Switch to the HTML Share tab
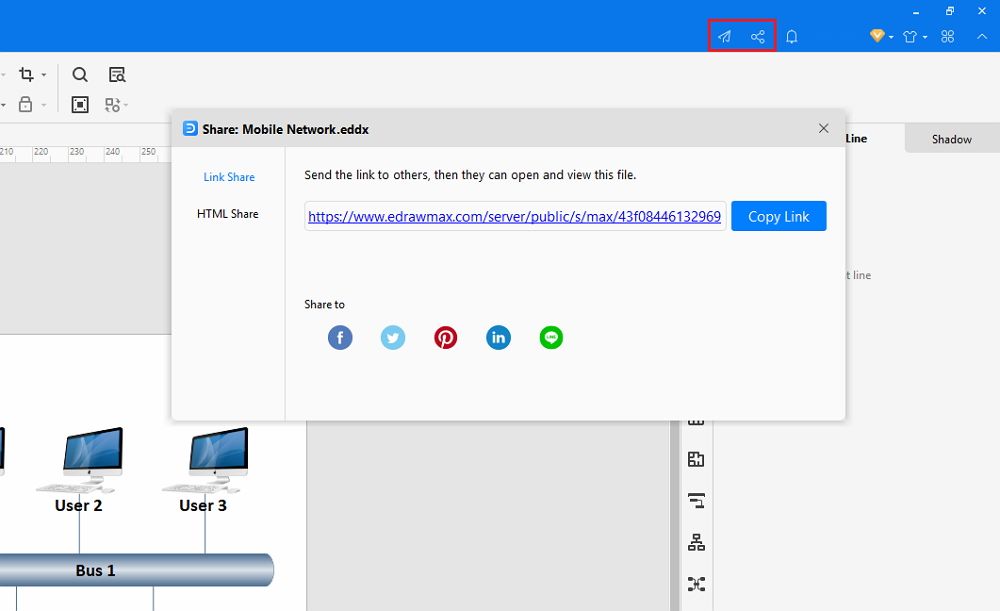Image resolution: width=1000 pixels, height=611 pixels. (x=228, y=214)
